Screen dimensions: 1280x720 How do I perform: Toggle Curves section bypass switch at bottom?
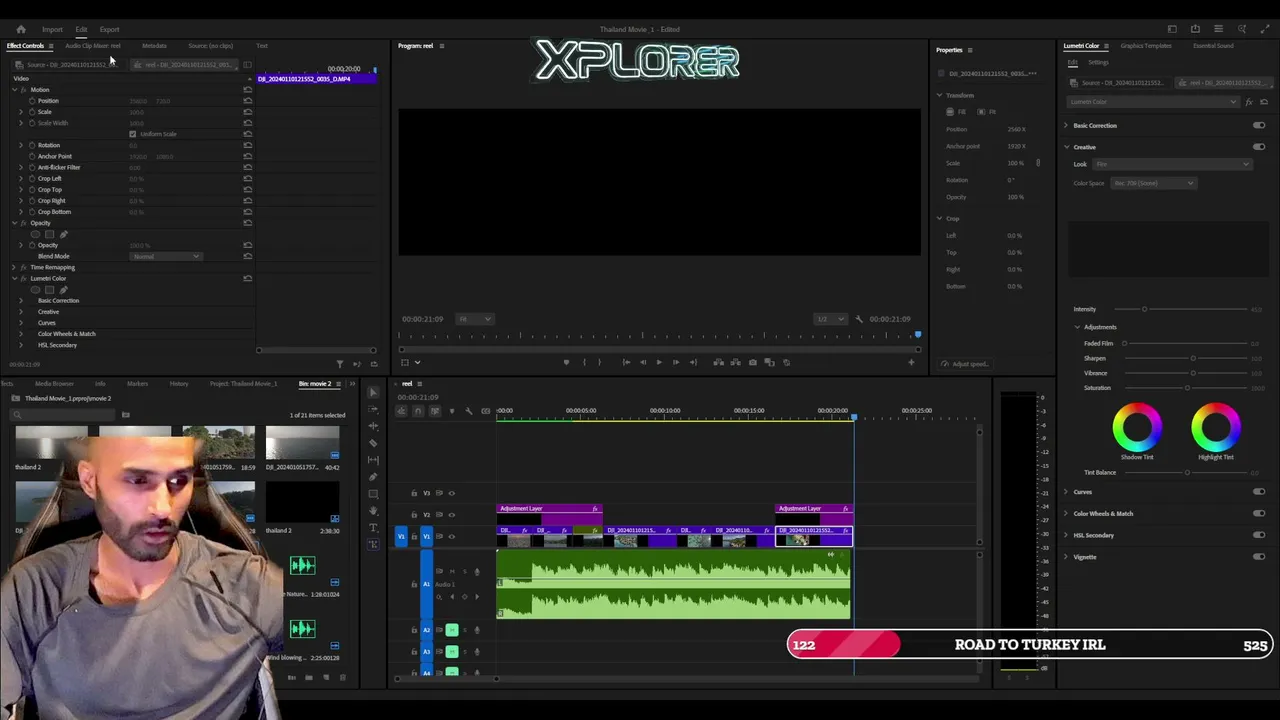(x=1259, y=491)
